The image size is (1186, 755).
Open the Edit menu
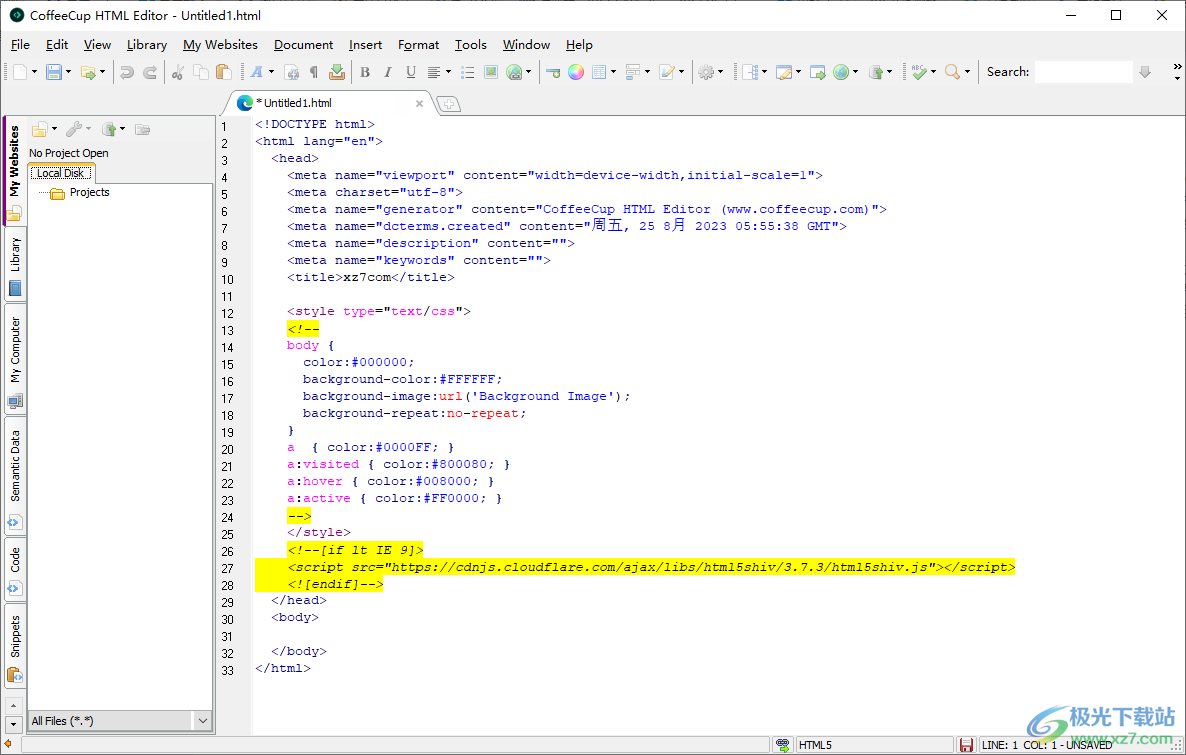point(57,45)
